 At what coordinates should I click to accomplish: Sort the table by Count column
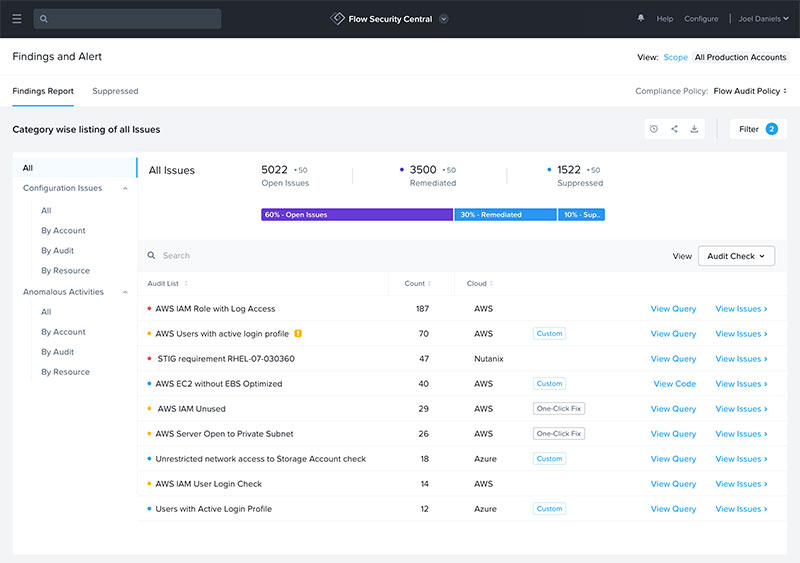pos(415,284)
